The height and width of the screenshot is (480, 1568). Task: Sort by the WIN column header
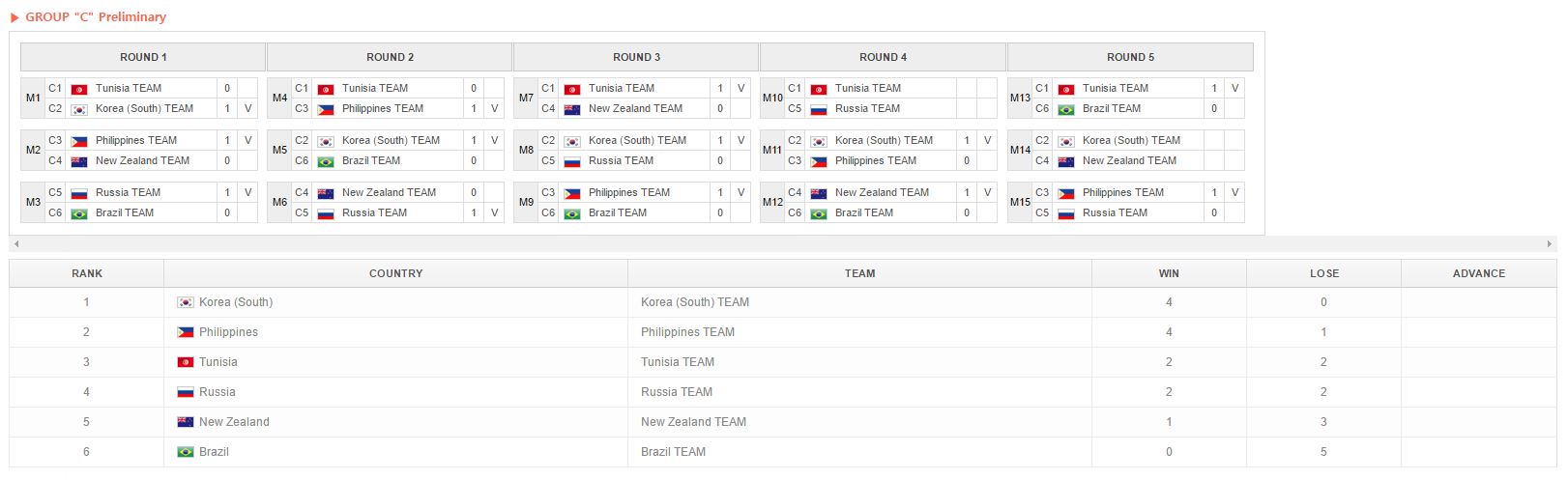1169,273
